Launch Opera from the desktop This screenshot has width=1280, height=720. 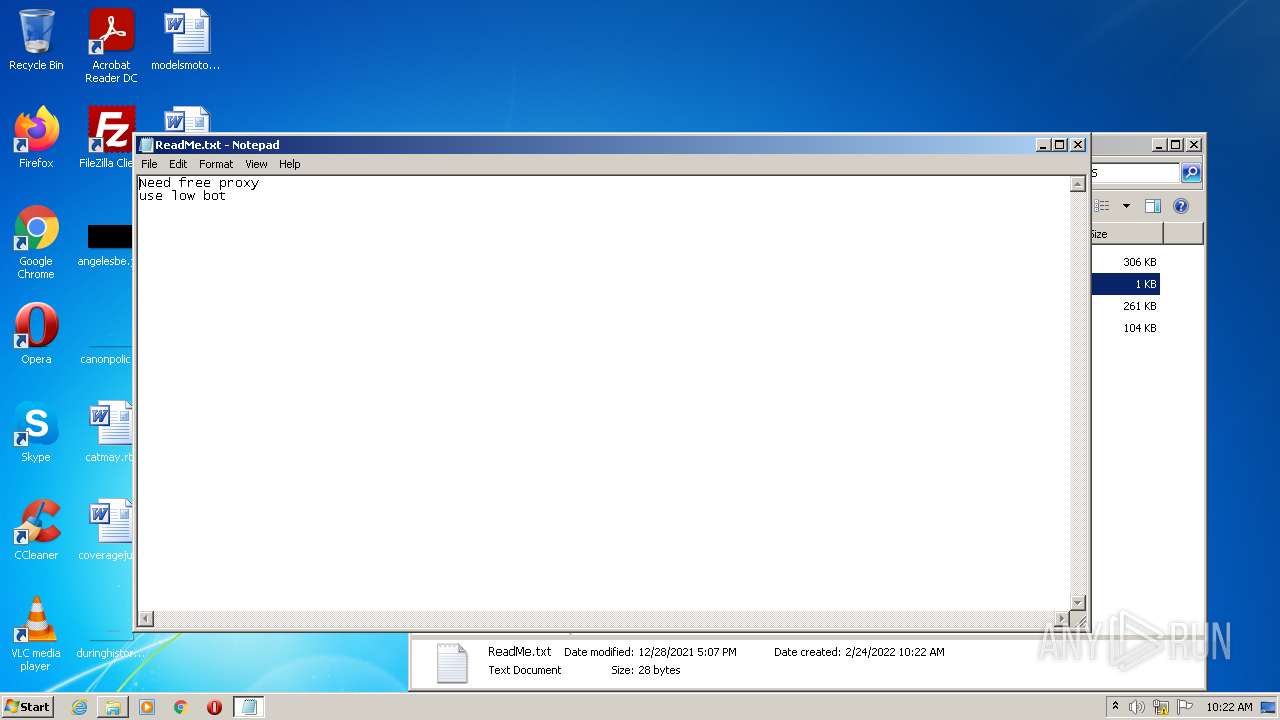[x=36, y=334]
